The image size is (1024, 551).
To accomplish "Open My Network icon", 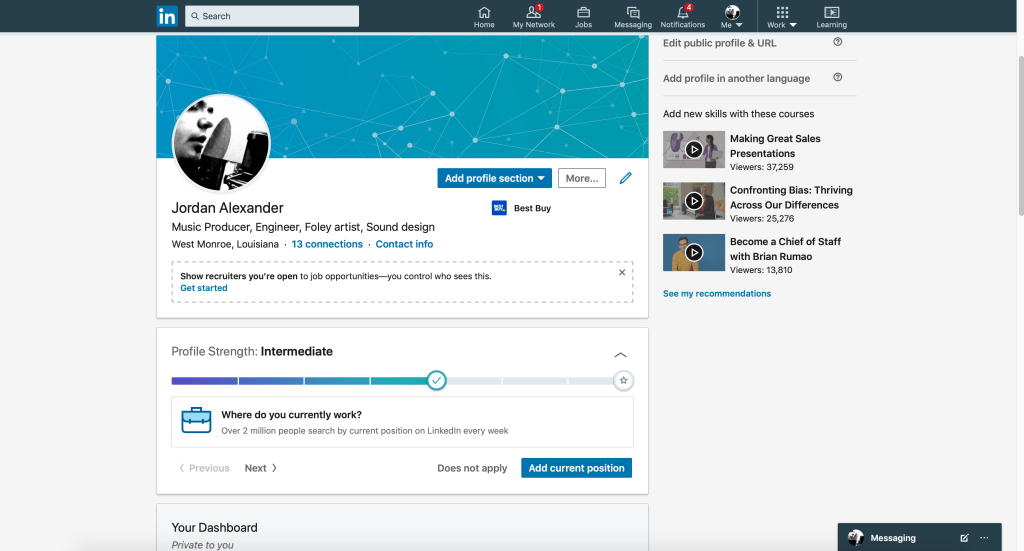I will (x=534, y=13).
